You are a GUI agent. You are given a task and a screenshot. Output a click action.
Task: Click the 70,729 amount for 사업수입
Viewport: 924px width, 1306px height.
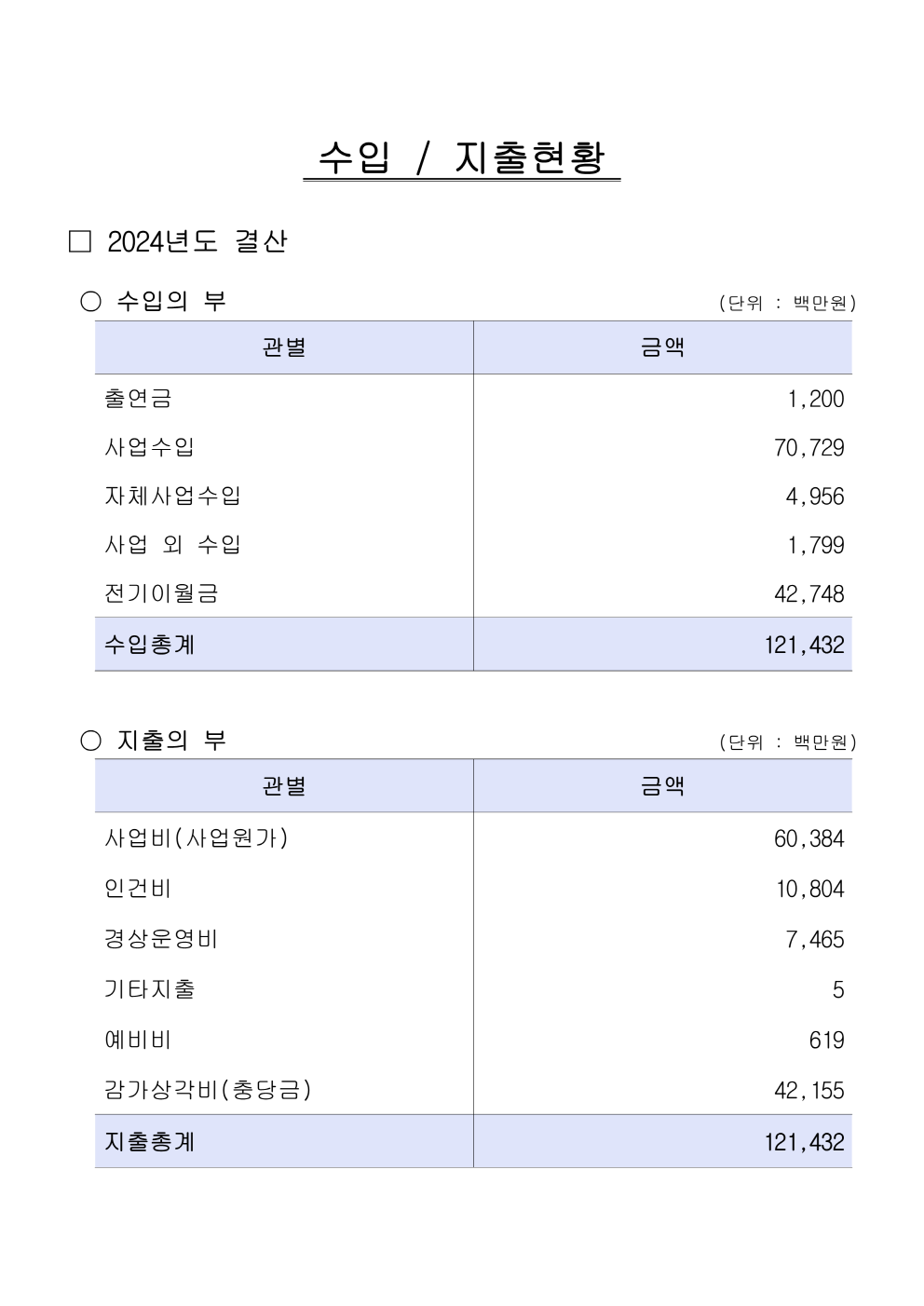[808, 448]
